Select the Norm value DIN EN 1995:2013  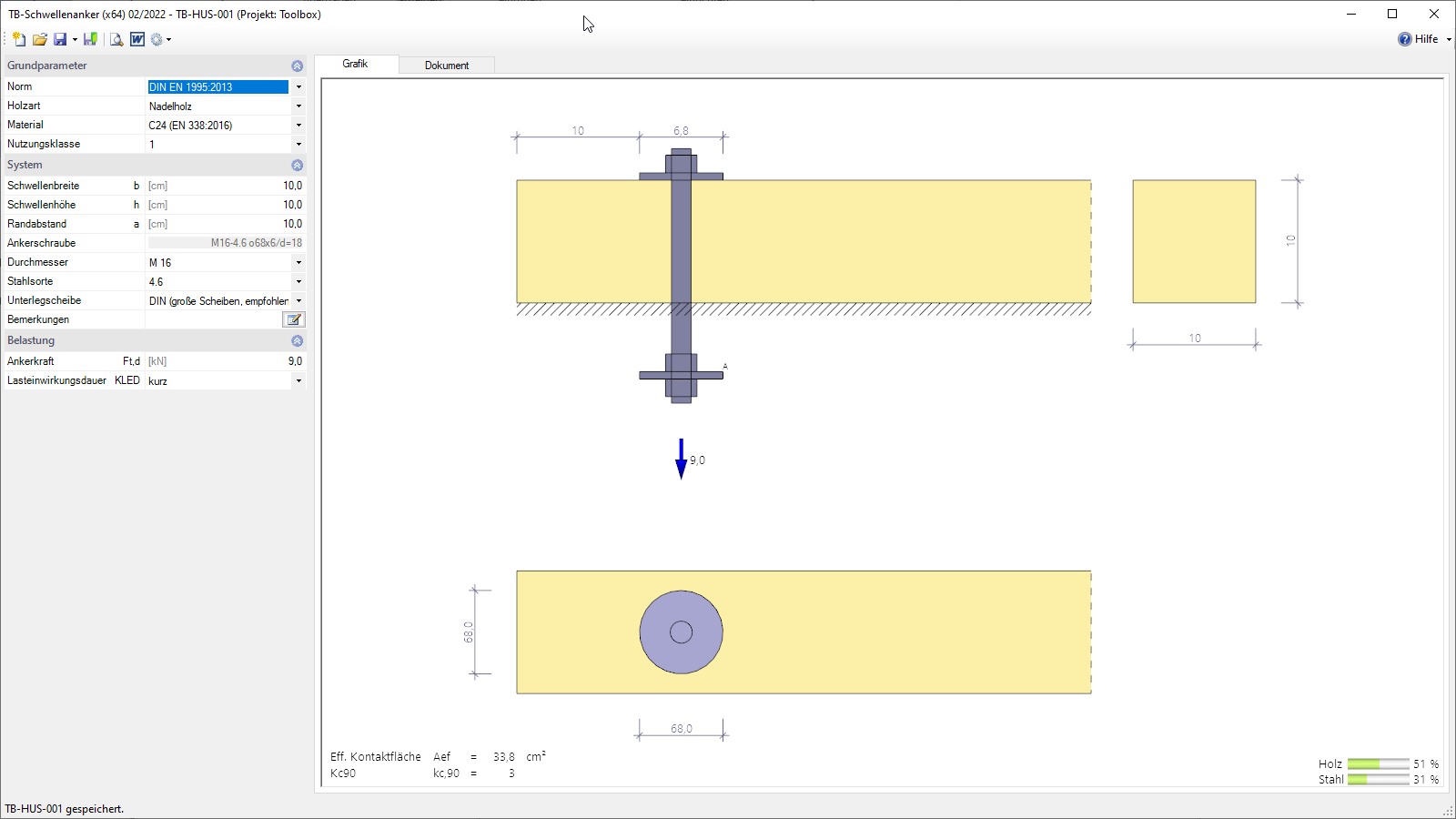click(x=218, y=87)
